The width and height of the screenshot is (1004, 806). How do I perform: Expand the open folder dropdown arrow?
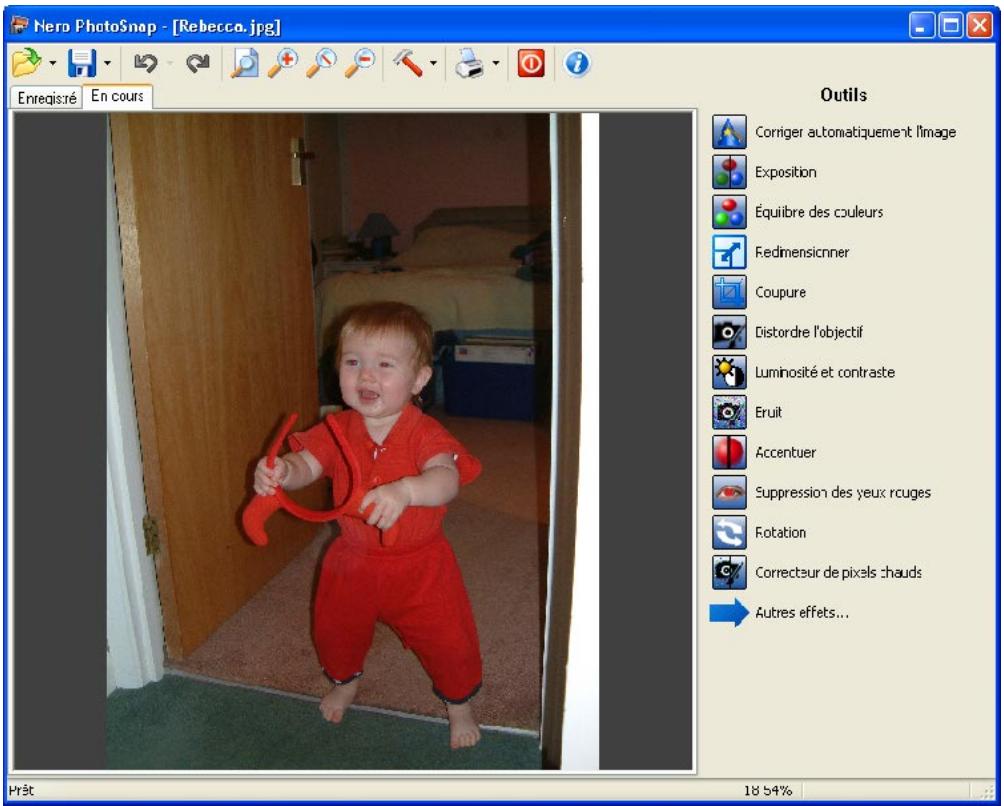pos(53,63)
